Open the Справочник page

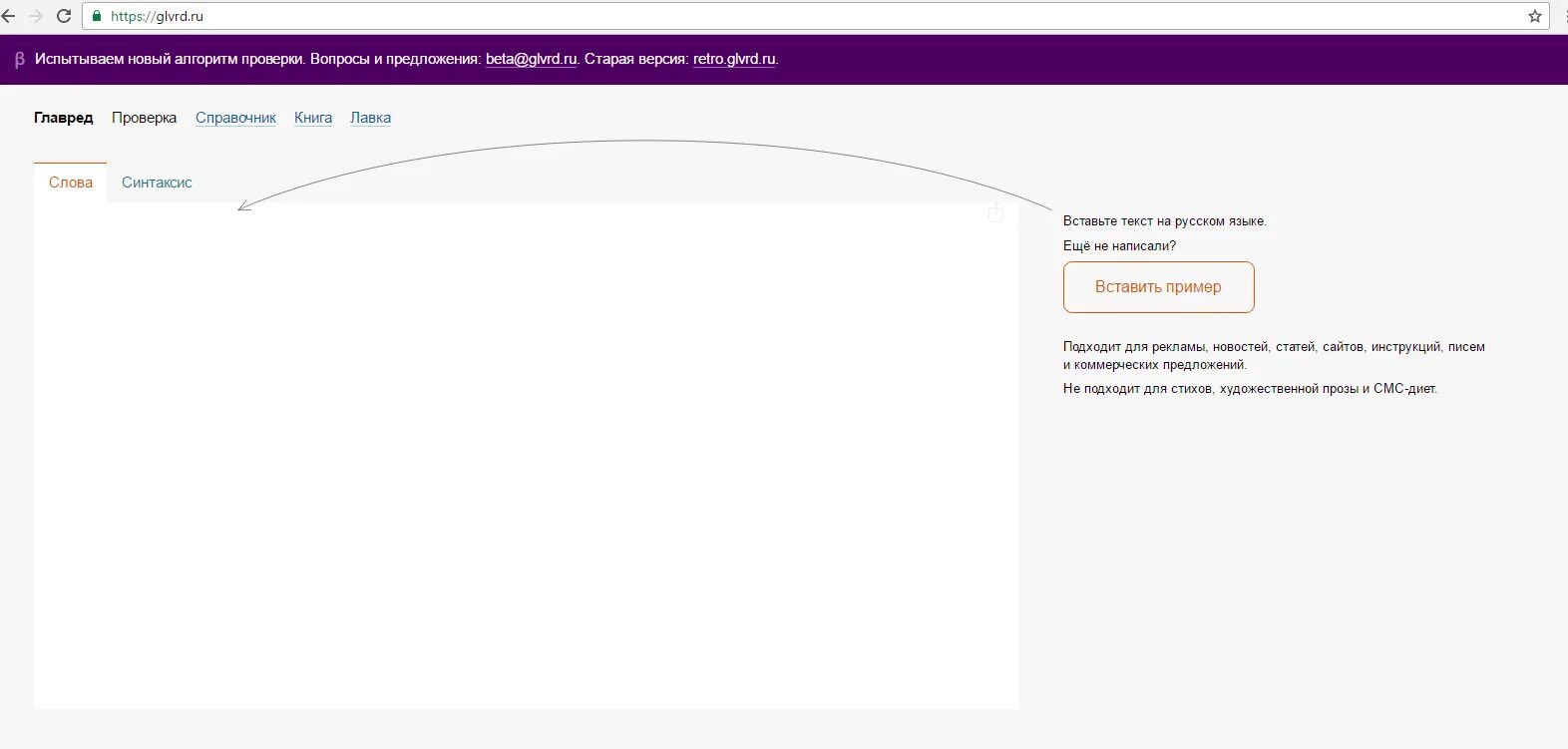pos(235,118)
